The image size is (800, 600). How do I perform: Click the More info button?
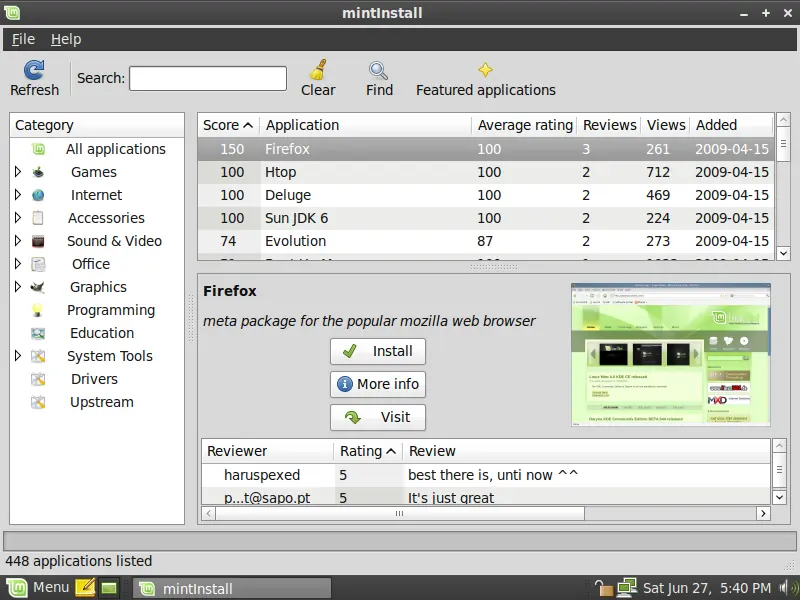tap(378, 384)
